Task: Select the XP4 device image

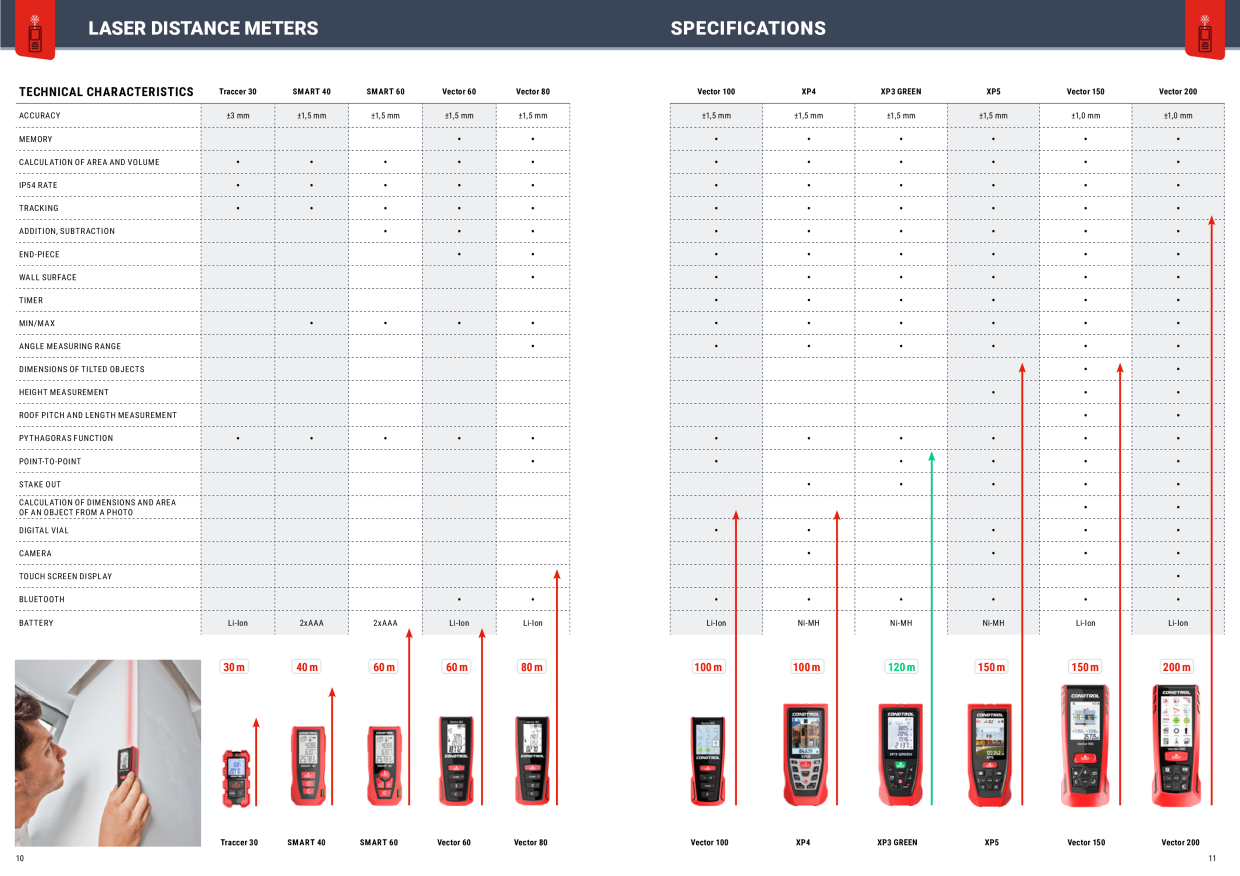Action: (806, 755)
